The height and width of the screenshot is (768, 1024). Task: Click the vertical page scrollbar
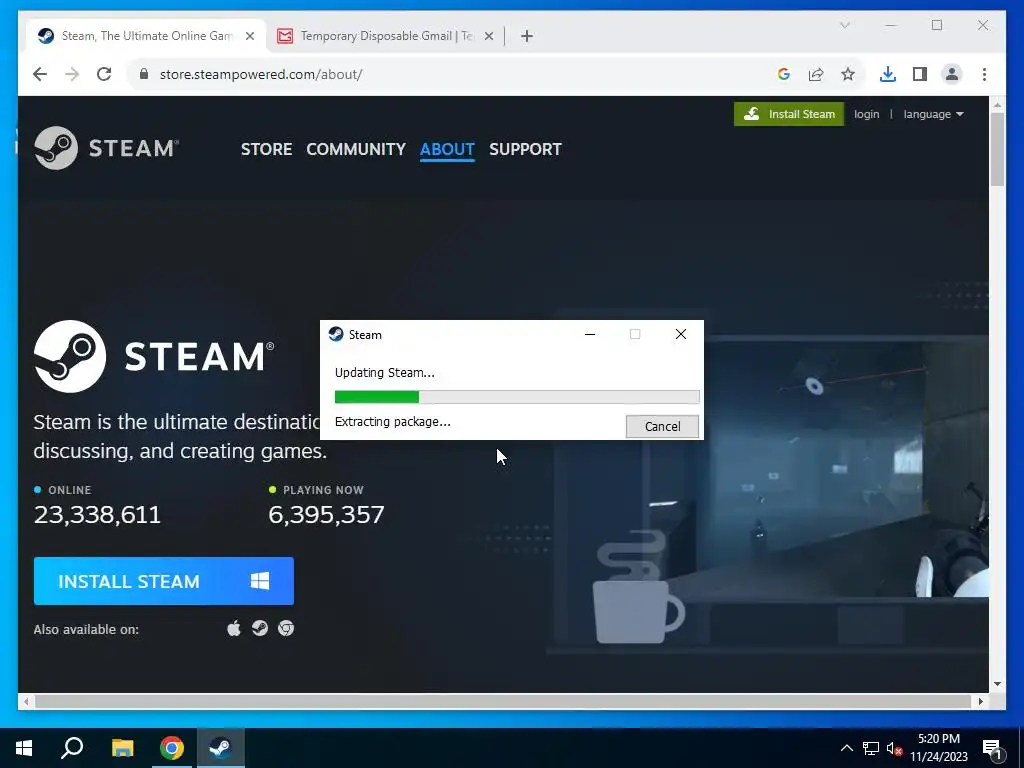coord(997,149)
